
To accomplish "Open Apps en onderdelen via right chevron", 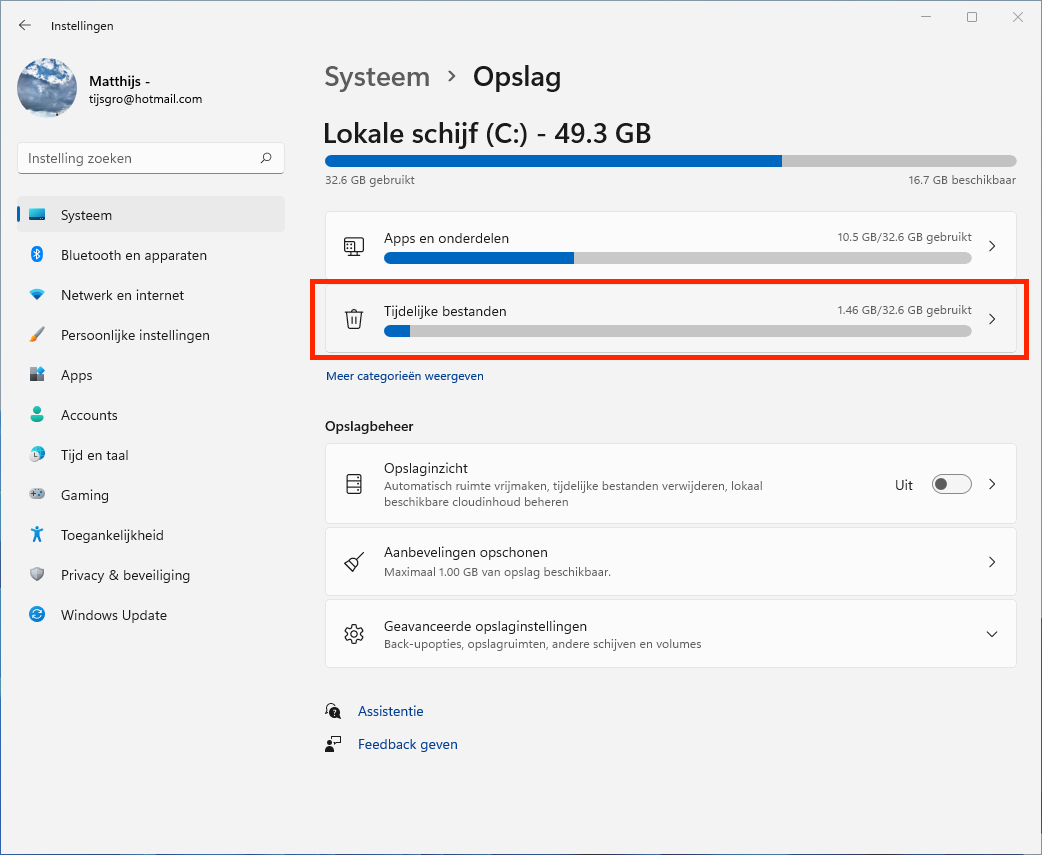I will [992, 246].
